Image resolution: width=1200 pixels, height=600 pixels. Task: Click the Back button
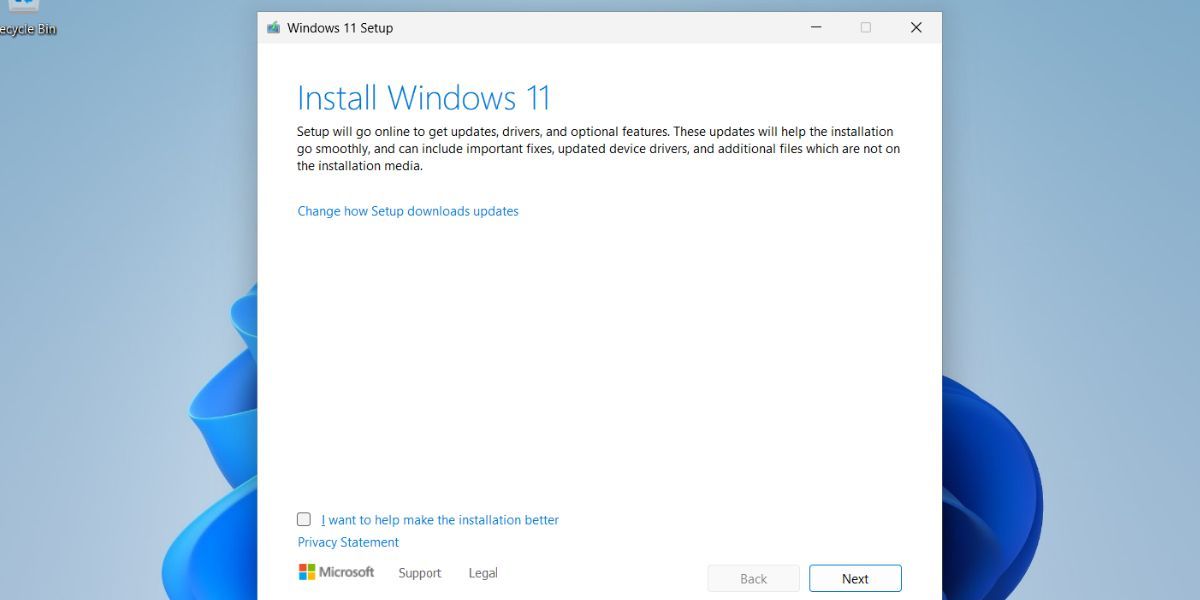click(753, 578)
